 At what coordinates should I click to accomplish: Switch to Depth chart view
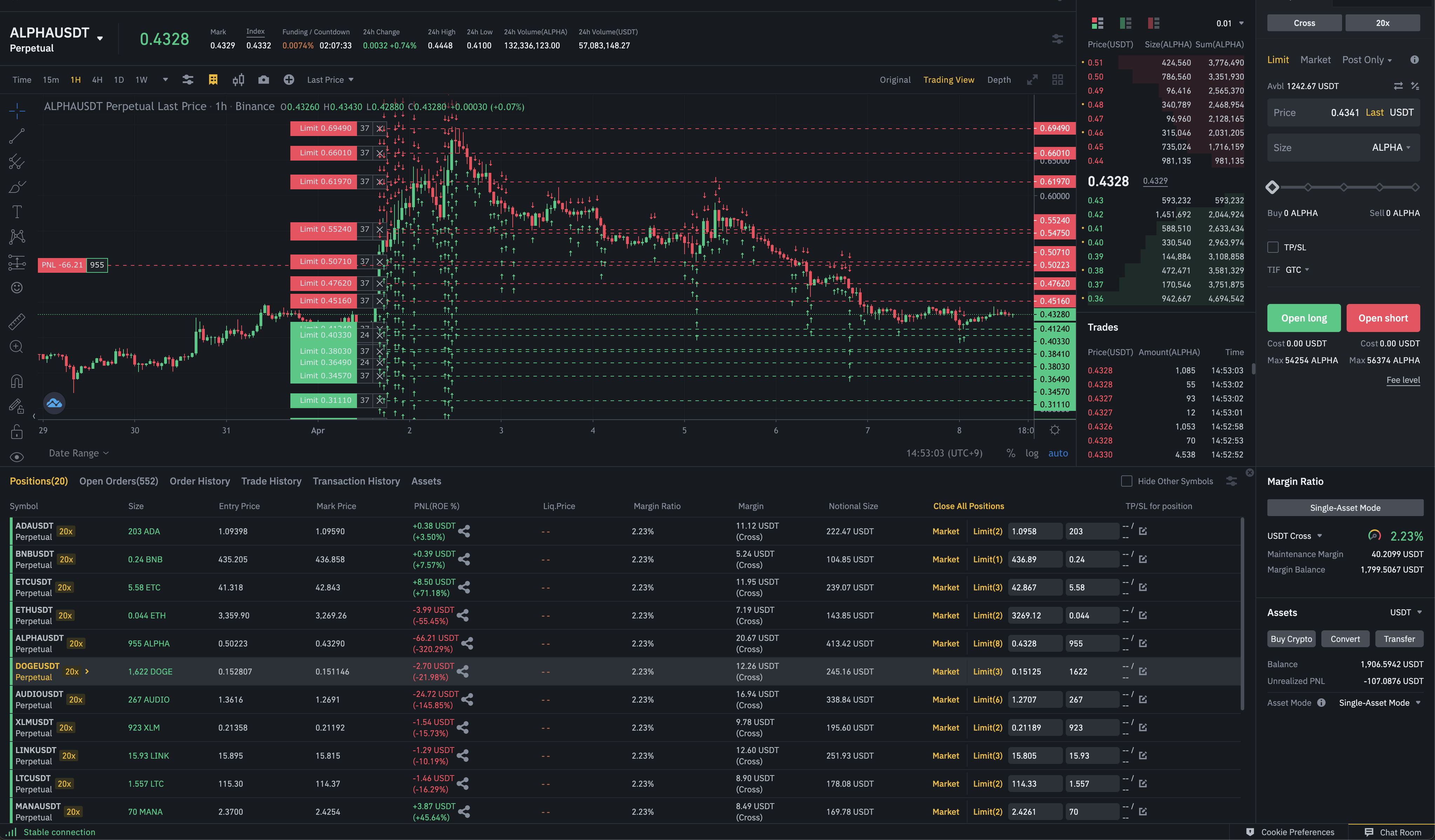(999, 80)
